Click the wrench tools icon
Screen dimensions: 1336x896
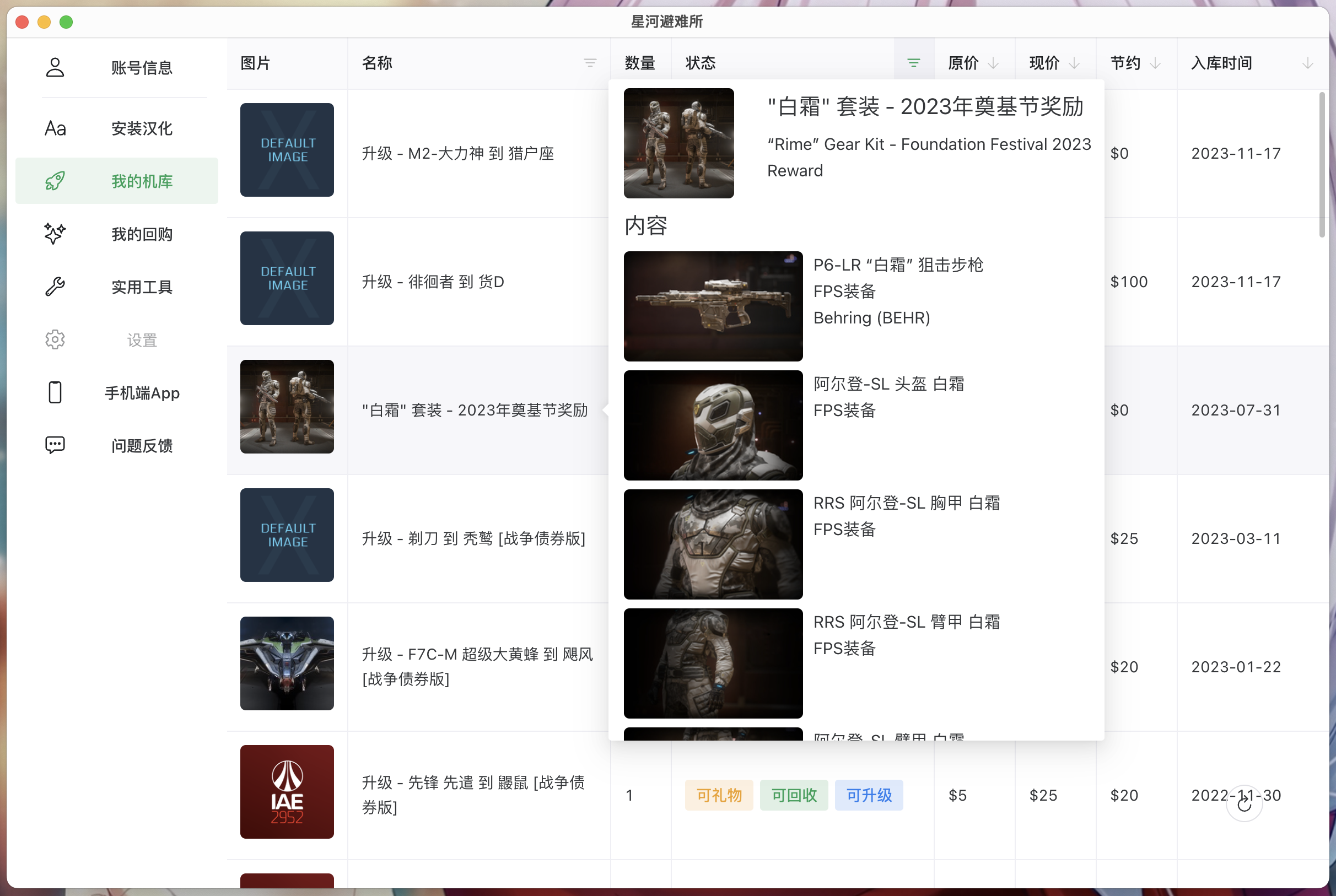click(55, 287)
